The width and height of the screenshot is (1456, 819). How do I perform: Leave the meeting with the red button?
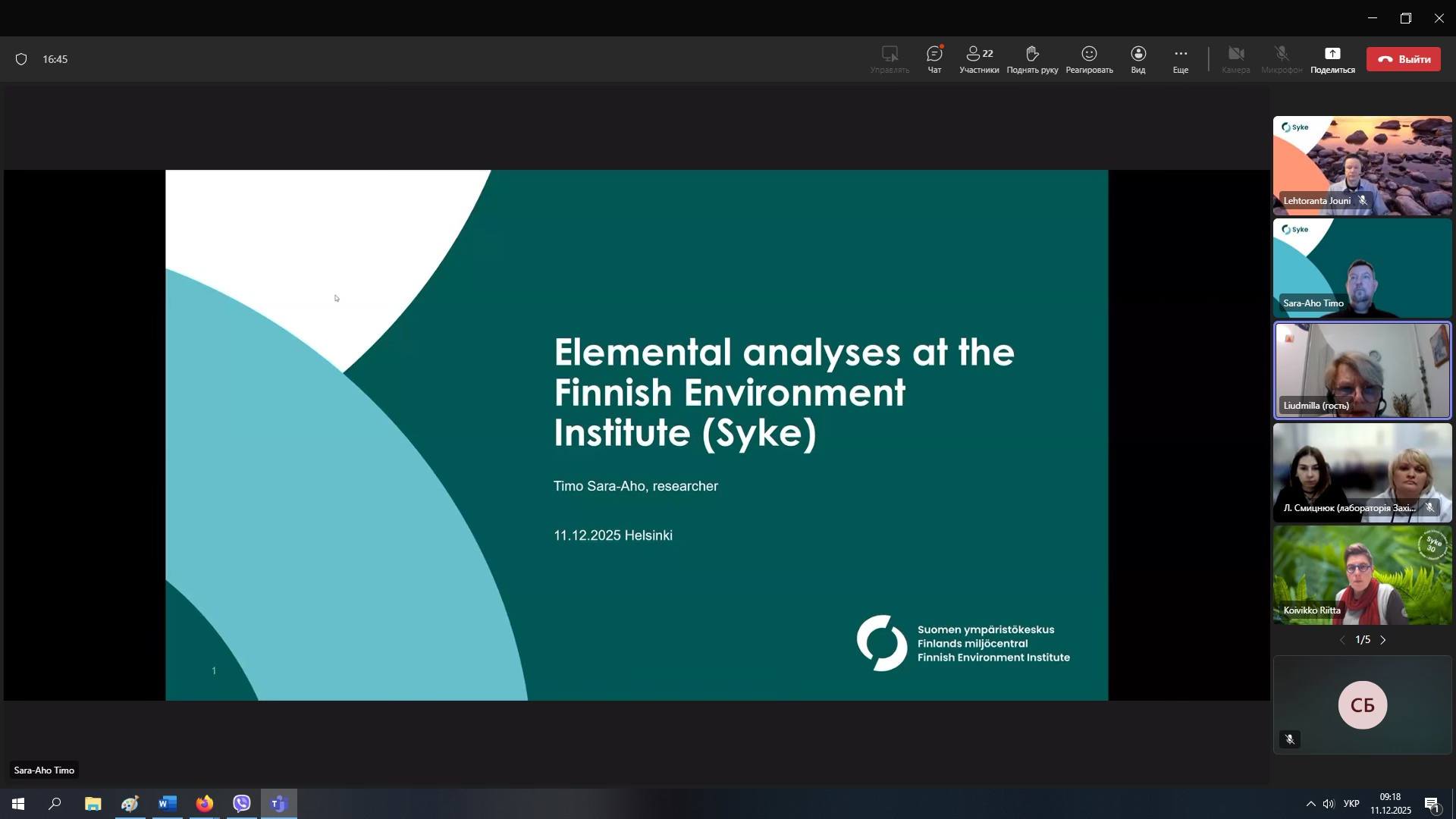[x=1403, y=59]
